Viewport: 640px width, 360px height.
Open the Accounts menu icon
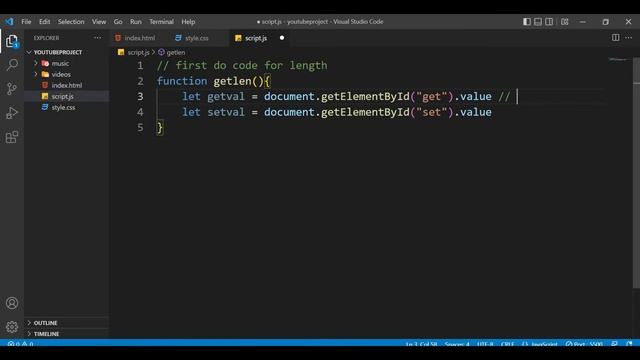tap(12, 303)
